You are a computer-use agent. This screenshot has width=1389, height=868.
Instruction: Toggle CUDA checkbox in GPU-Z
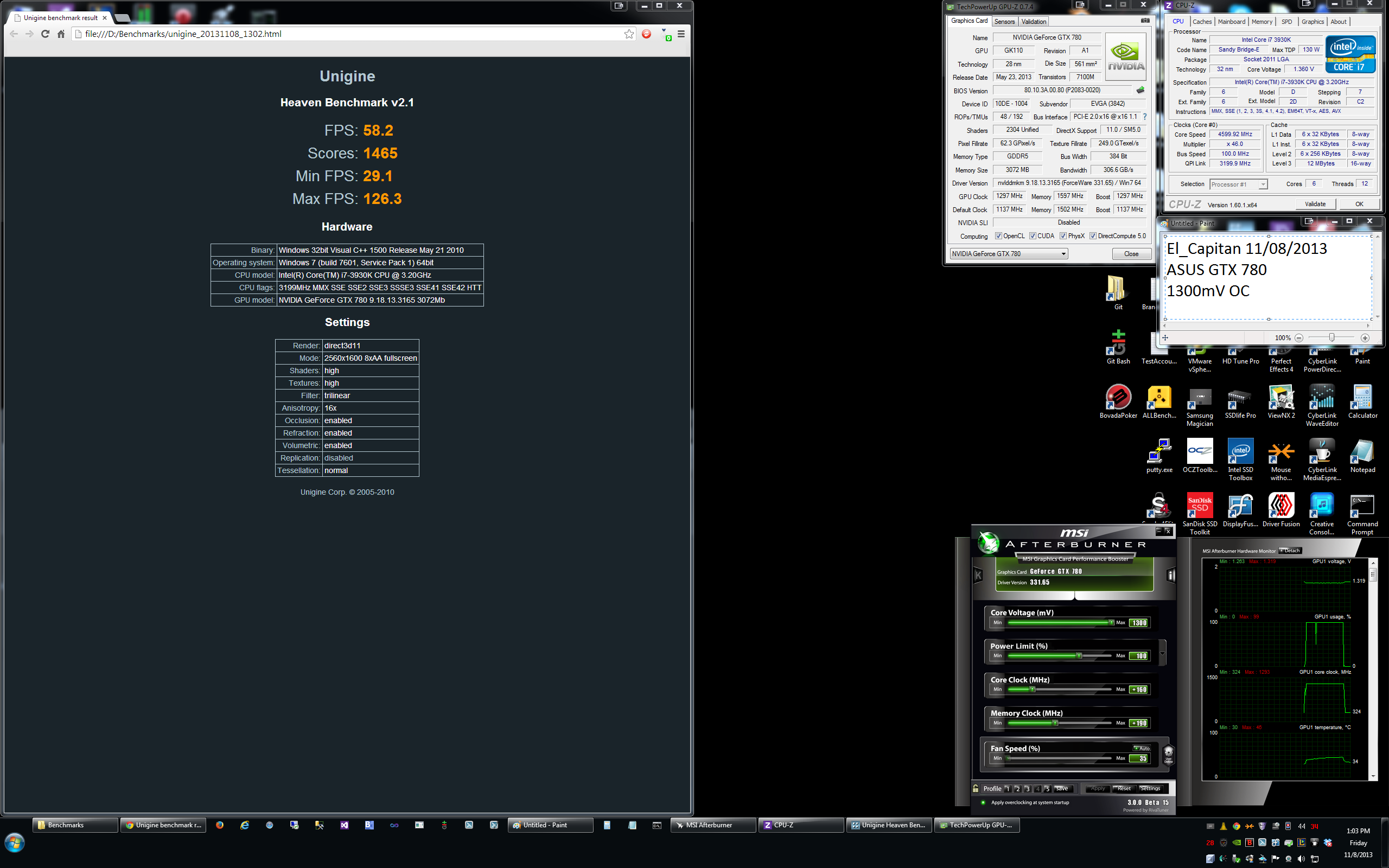(x=1033, y=236)
